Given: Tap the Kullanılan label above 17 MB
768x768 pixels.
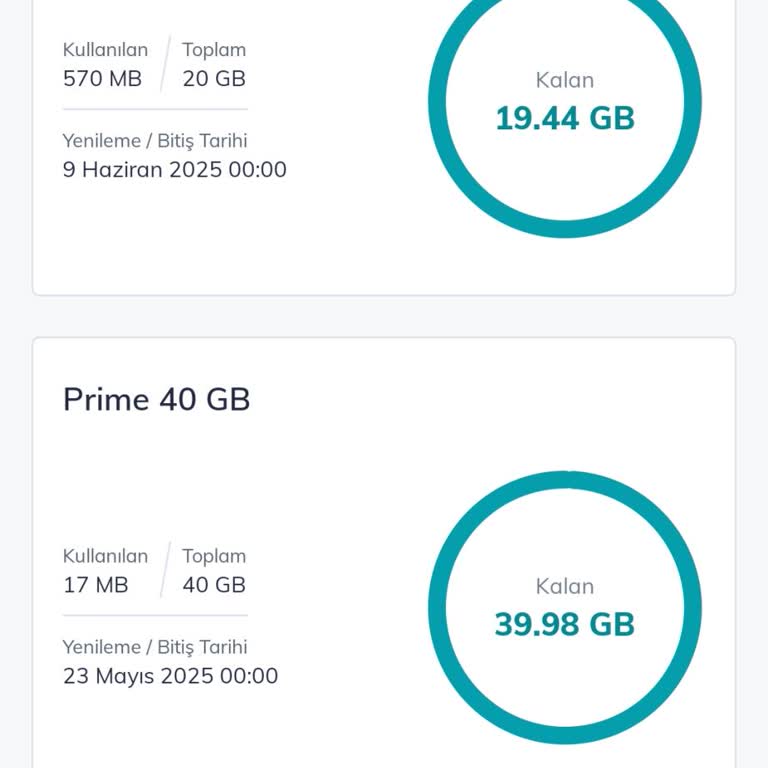Looking at the screenshot, I should 105,556.
